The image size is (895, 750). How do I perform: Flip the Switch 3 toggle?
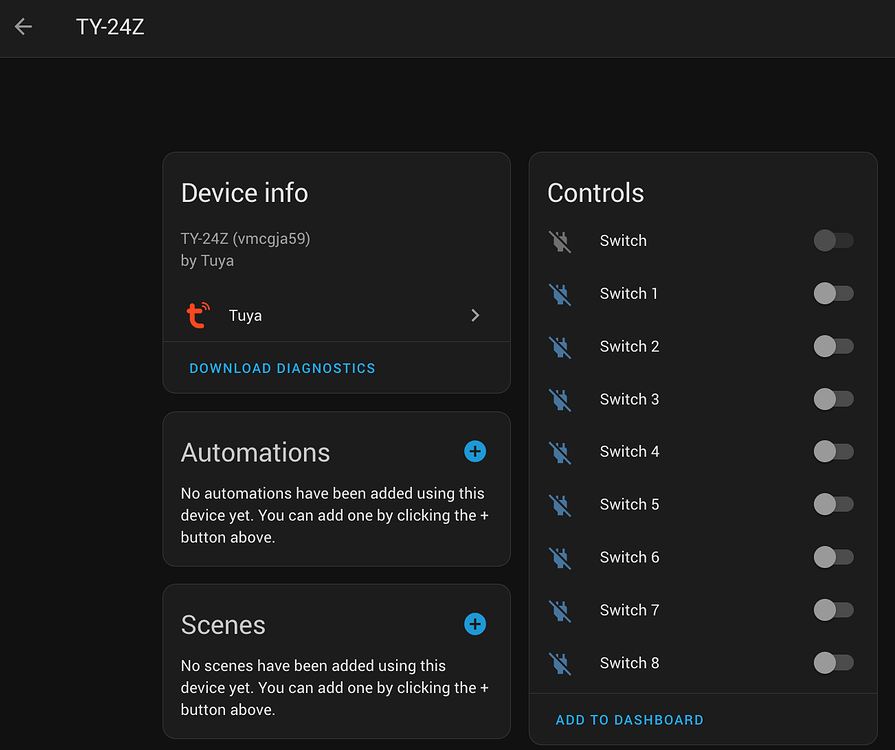click(x=833, y=399)
